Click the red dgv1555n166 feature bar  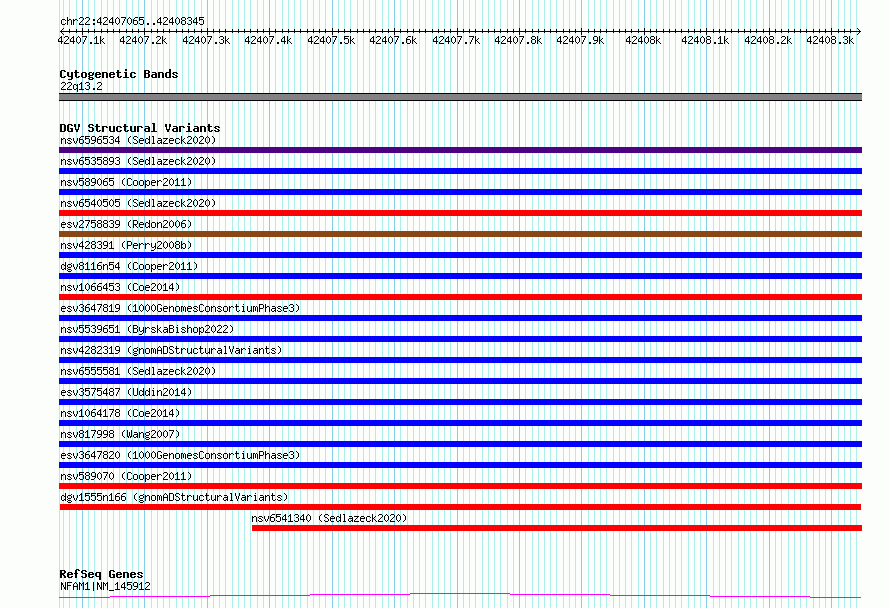(460, 507)
